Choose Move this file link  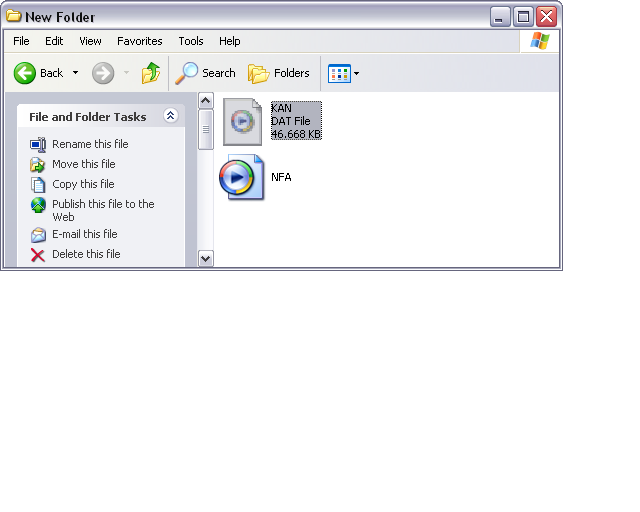coord(84,164)
